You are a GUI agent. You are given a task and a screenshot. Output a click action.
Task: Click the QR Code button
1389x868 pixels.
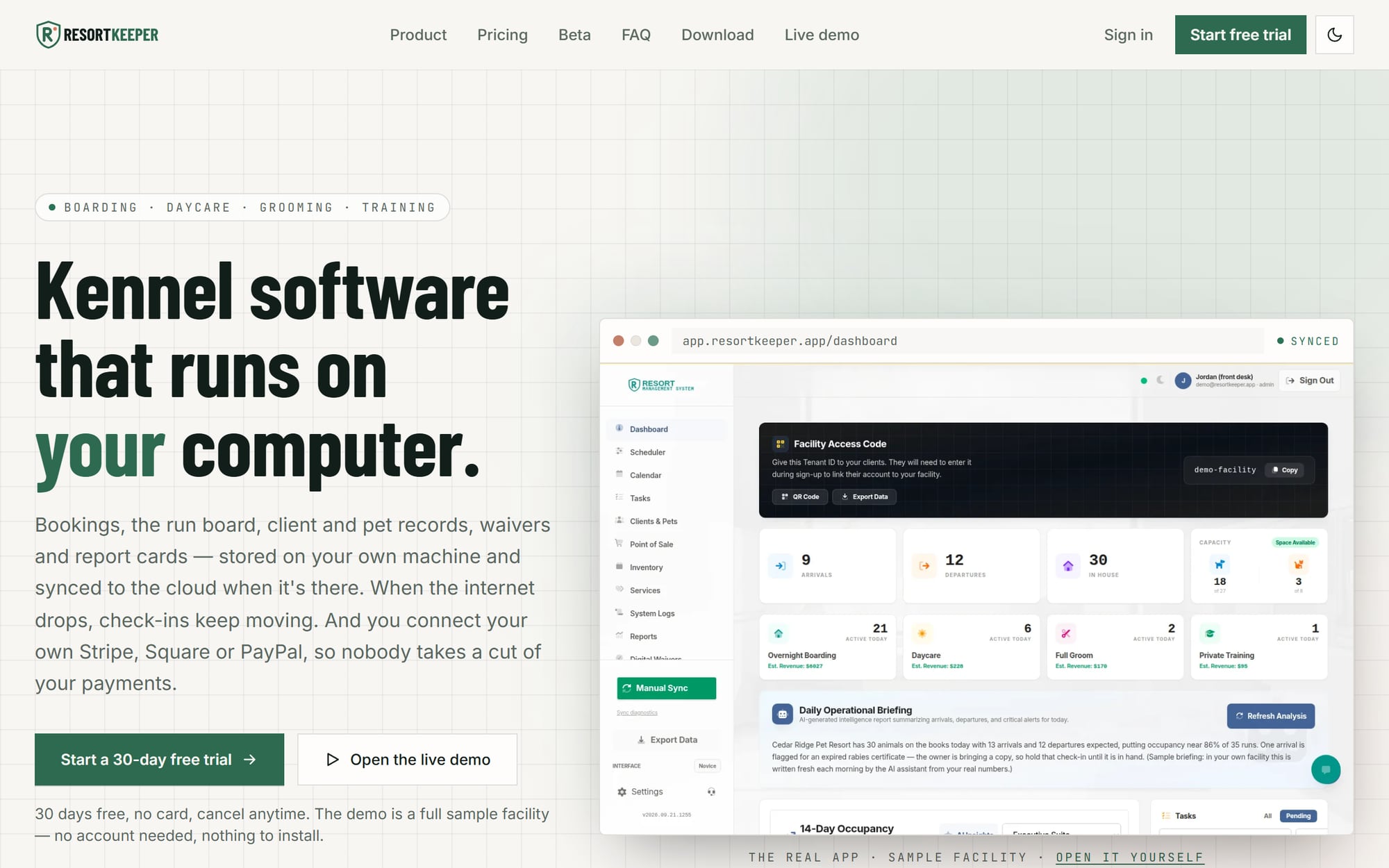tap(800, 496)
